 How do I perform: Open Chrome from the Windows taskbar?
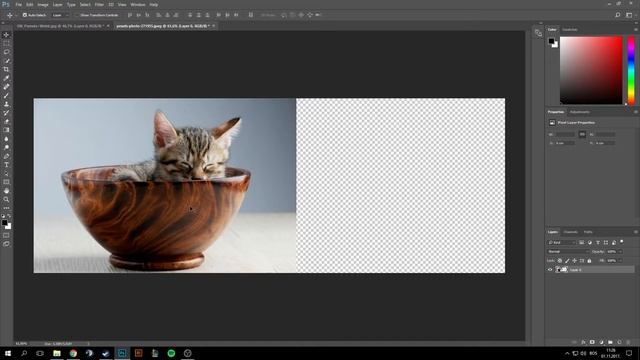coord(73,353)
